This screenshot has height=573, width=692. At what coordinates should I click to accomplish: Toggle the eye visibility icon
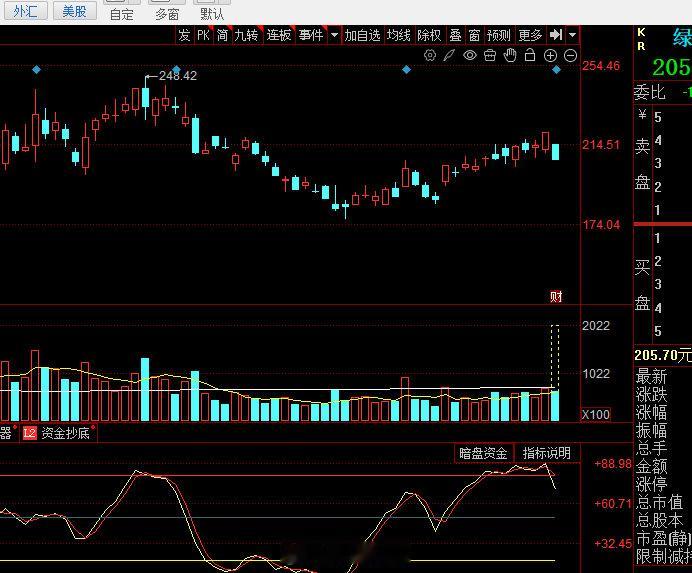pyautogui.click(x=470, y=56)
